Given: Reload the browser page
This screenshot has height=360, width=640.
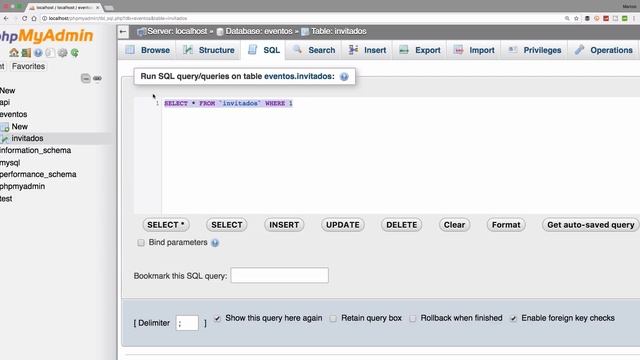Looking at the screenshot, I should (x=24, y=18).
